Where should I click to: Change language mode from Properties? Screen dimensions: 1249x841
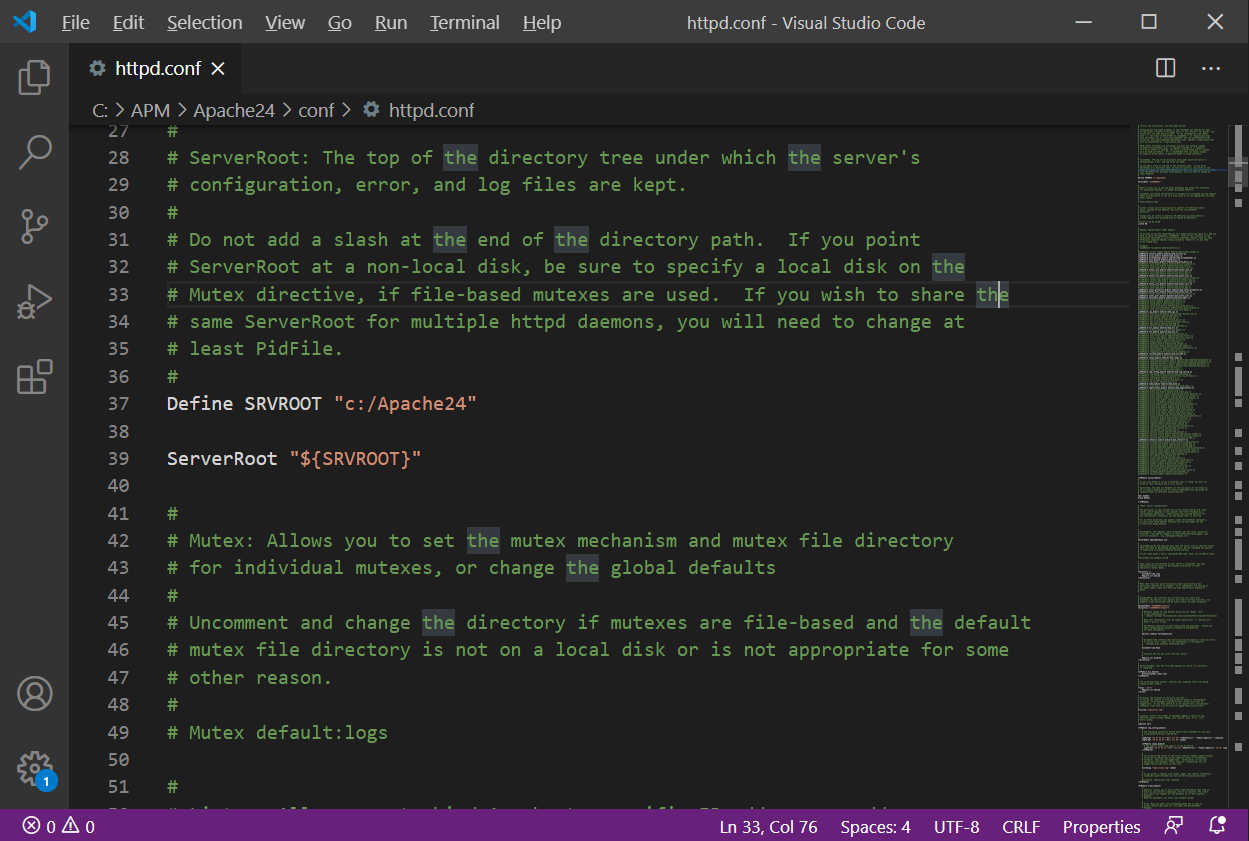pyautogui.click(x=1101, y=826)
